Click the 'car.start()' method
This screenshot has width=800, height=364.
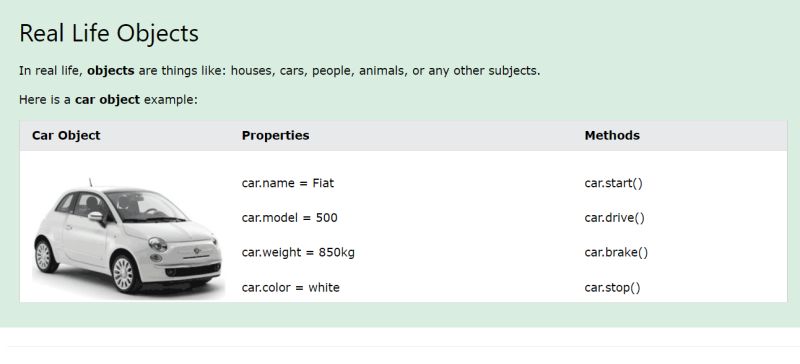[x=614, y=183]
